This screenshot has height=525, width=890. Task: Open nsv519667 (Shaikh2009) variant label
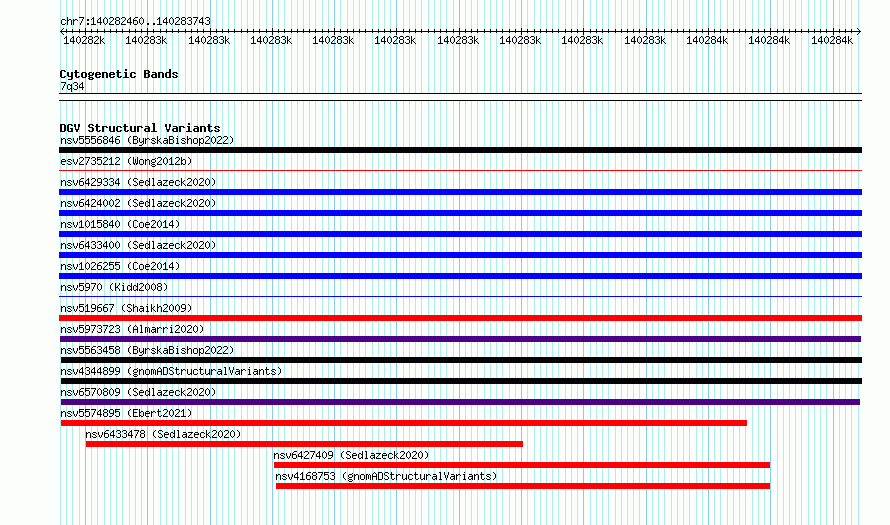point(126,308)
